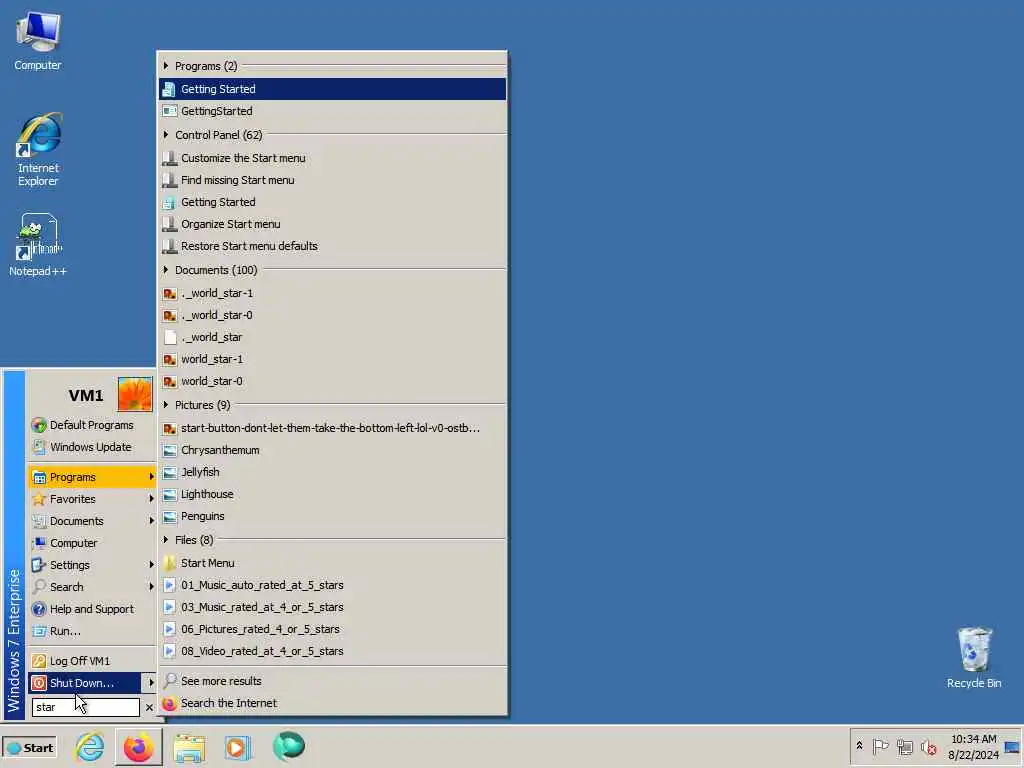Open the Start Menu folder result

(332, 563)
